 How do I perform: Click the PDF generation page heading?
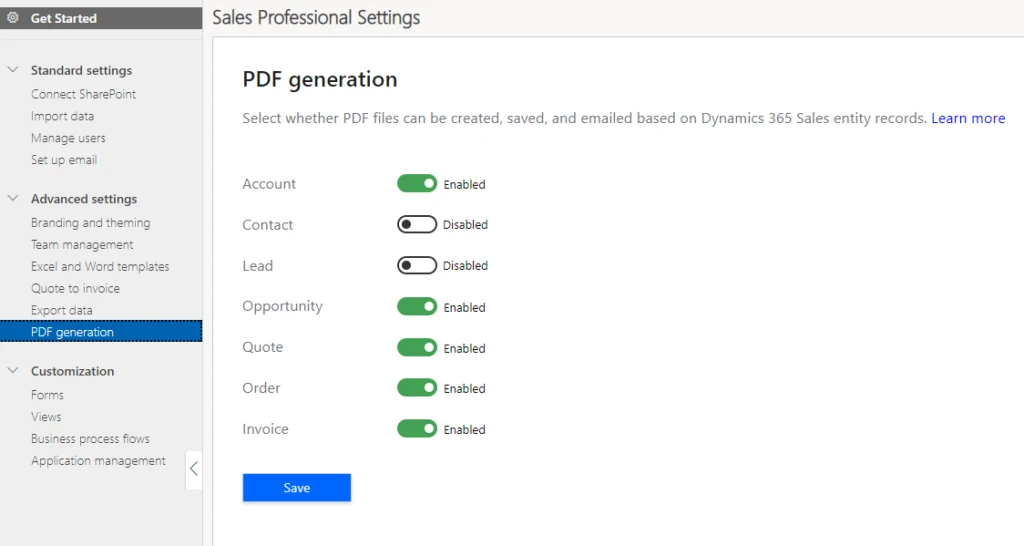(x=320, y=80)
